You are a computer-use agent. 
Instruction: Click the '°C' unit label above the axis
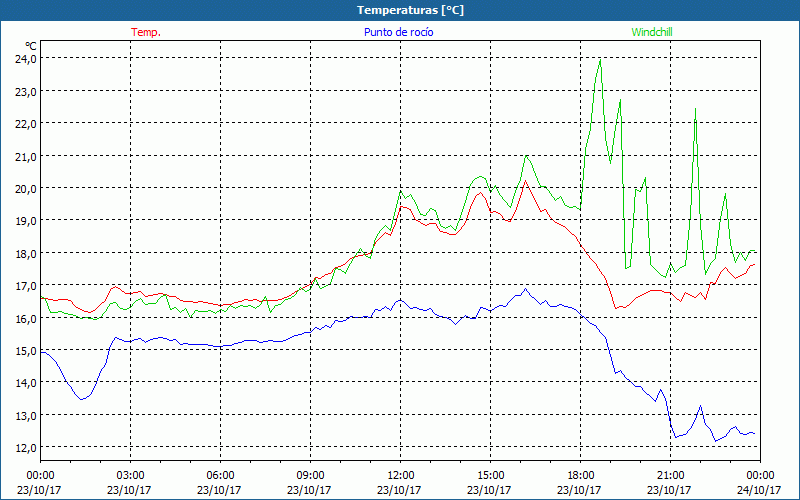click(x=31, y=46)
